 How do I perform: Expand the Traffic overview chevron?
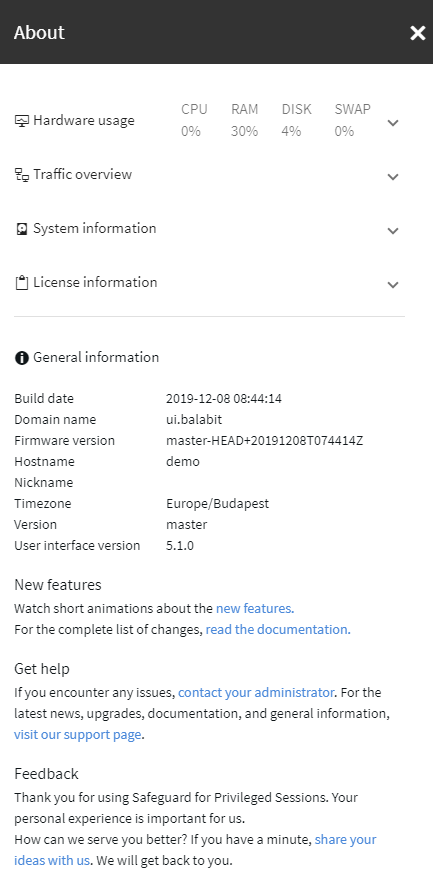(x=393, y=177)
